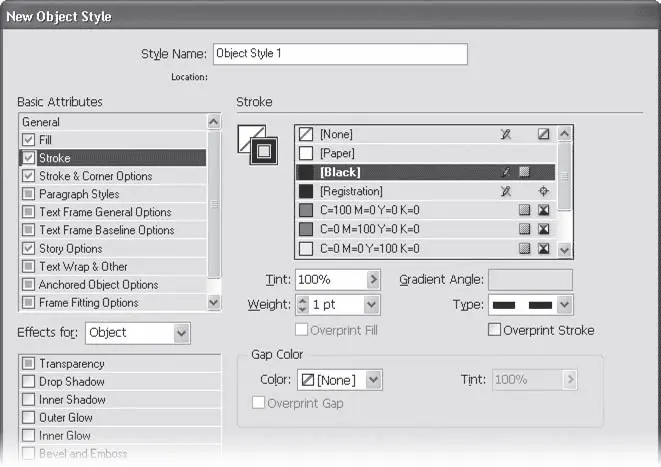Select the Text Wrap & Other item
The width and height of the screenshot is (661, 467).
pyautogui.click(x=83, y=267)
